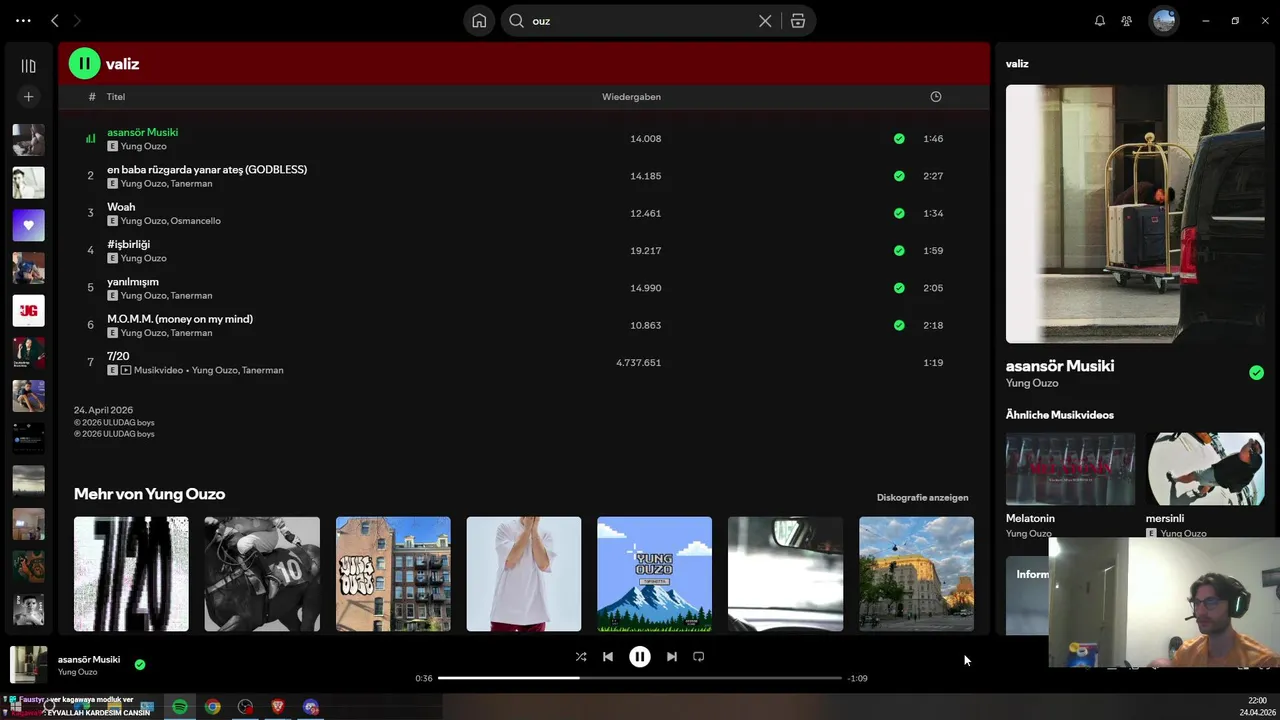Click 'asansör Musiki' title in right panel
Viewport: 1280px width, 720px height.
pyautogui.click(x=1060, y=366)
